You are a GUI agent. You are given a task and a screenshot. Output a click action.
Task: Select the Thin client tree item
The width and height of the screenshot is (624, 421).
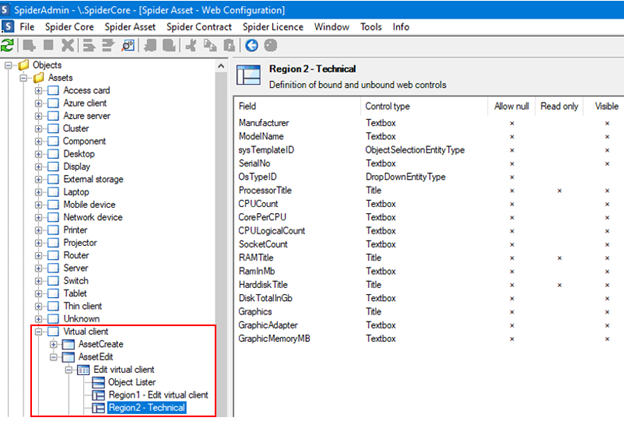pos(83,306)
